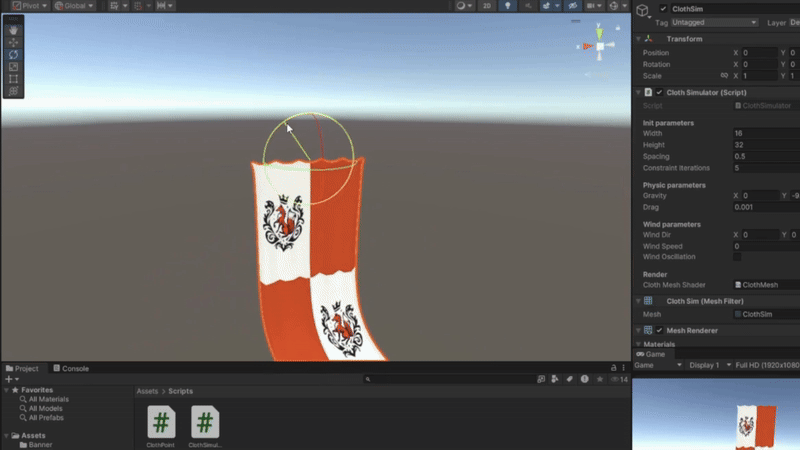Activate the Rotate tool
The width and height of the screenshot is (800, 450).
13,54
